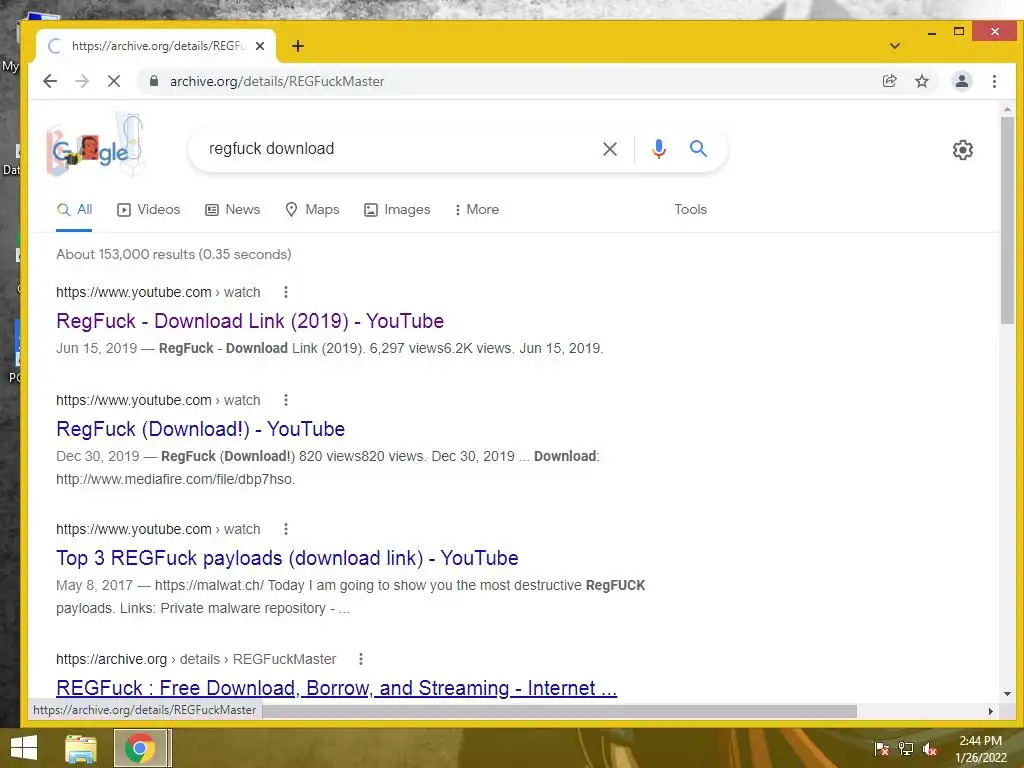
Task: Open the taskbar clock showing 2:44 PM
Action: pos(980,749)
